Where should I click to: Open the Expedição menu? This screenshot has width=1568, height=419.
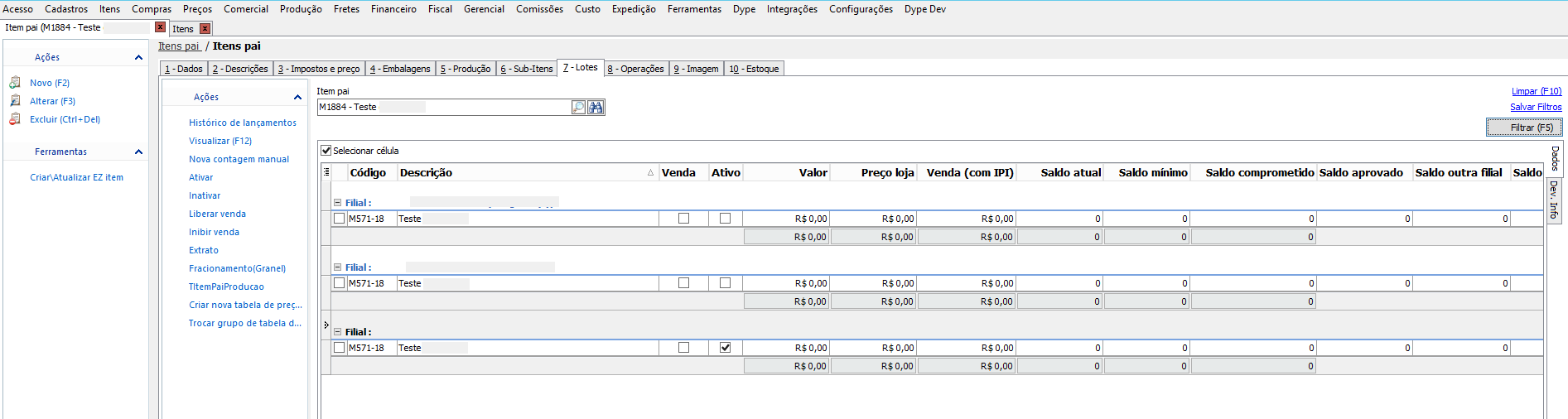[634, 9]
